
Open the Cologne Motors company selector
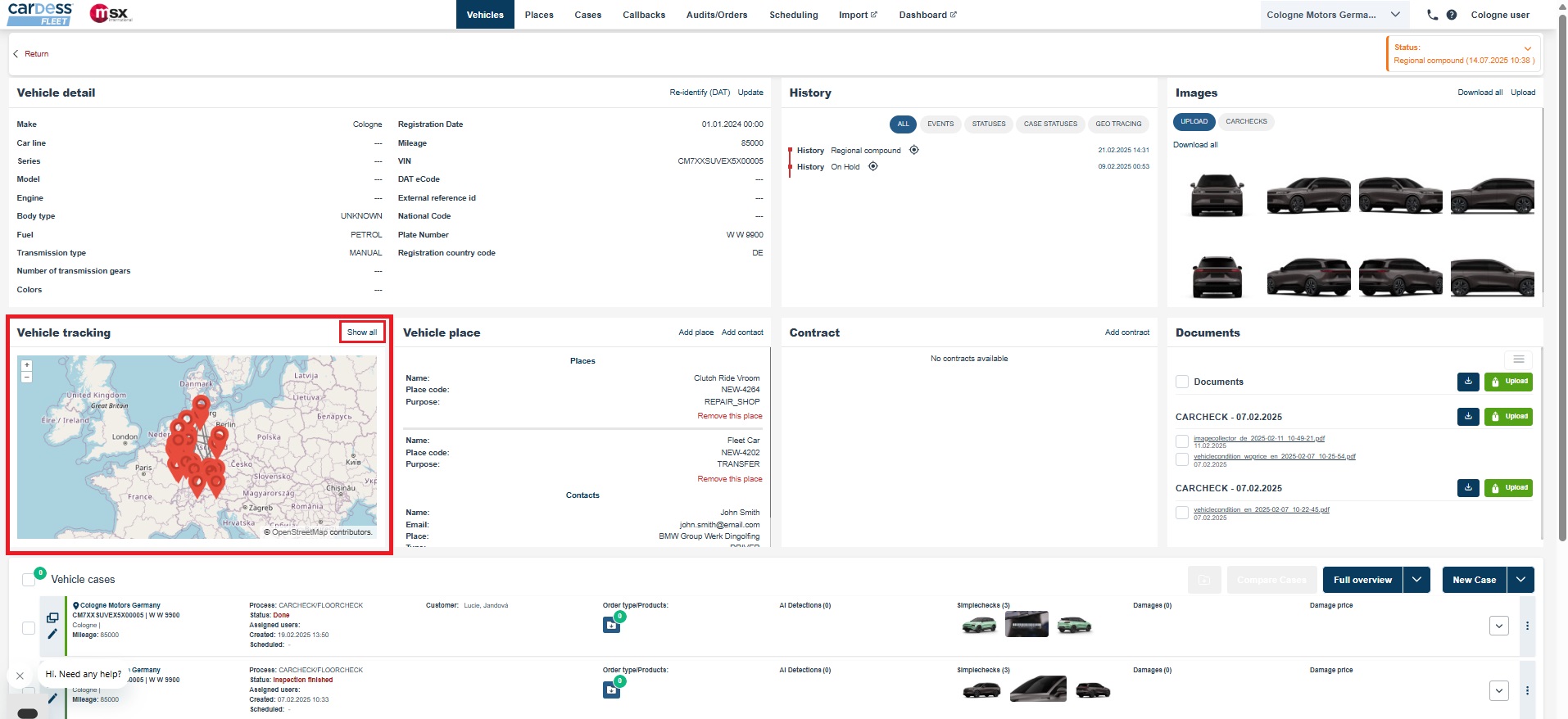tap(1332, 15)
